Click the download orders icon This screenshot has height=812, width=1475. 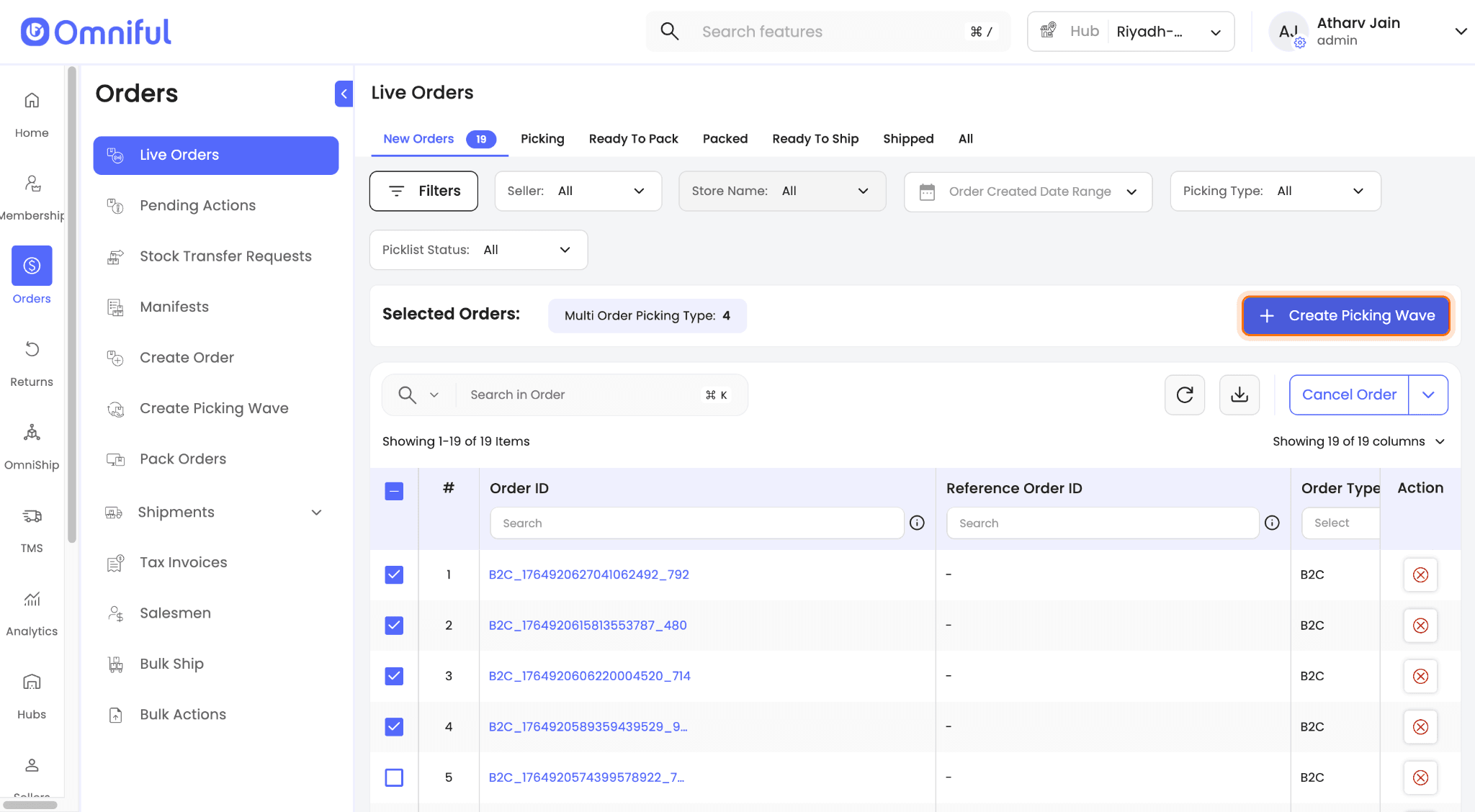1239,394
